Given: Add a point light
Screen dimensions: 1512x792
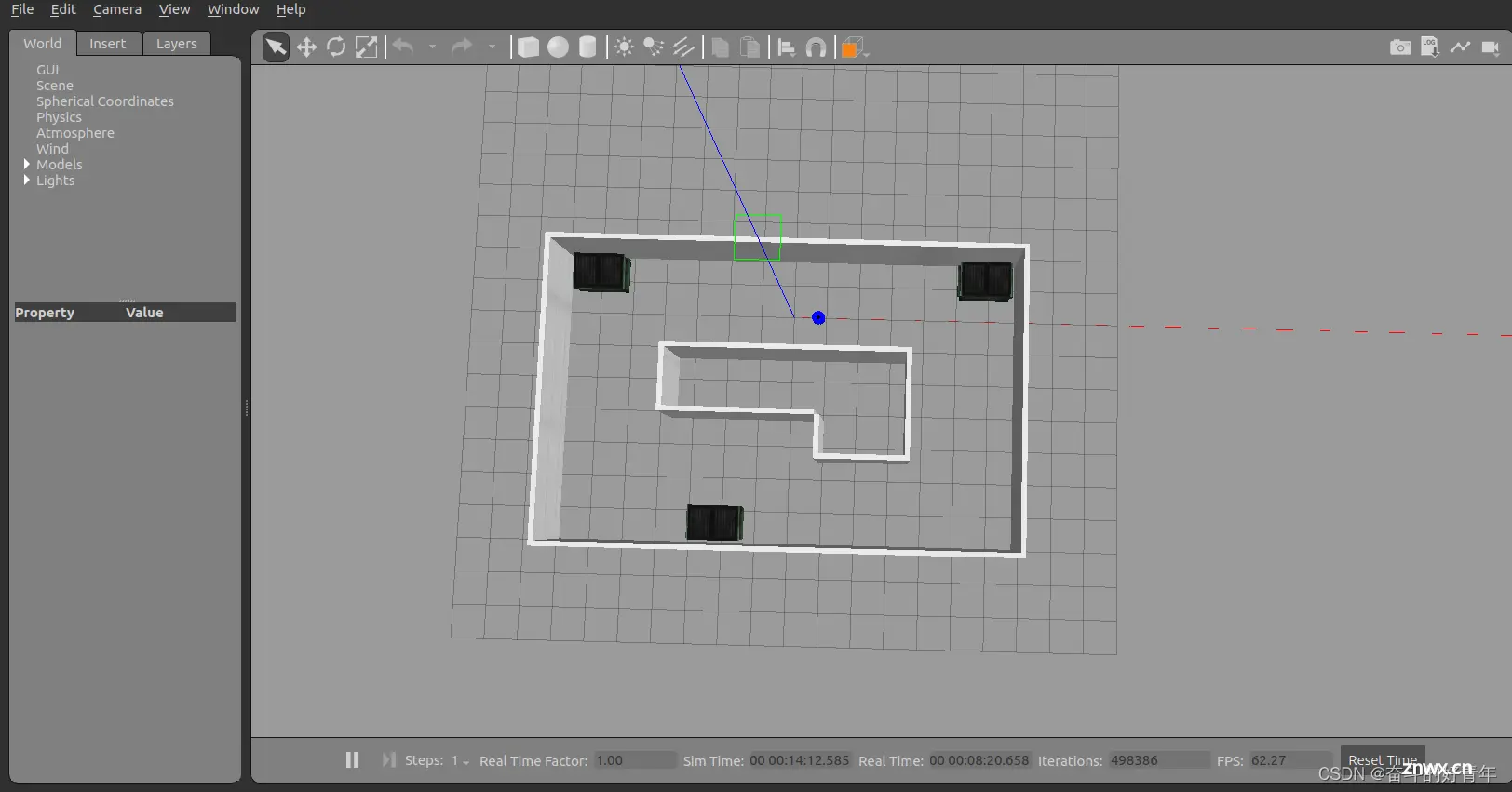Looking at the screenshot, I should [x=624, y=47].
